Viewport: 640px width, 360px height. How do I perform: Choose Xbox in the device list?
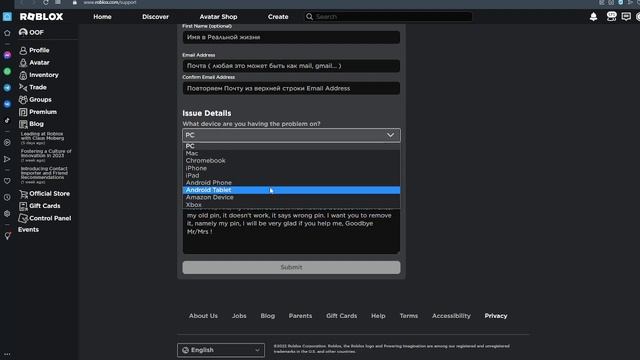point(291,205)
